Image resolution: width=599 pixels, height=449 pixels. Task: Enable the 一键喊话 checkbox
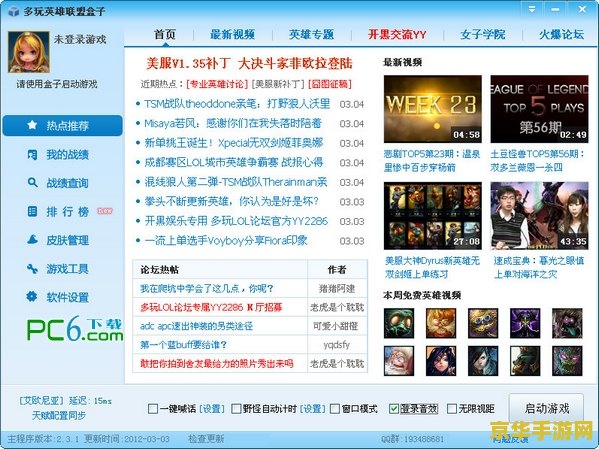153,409
